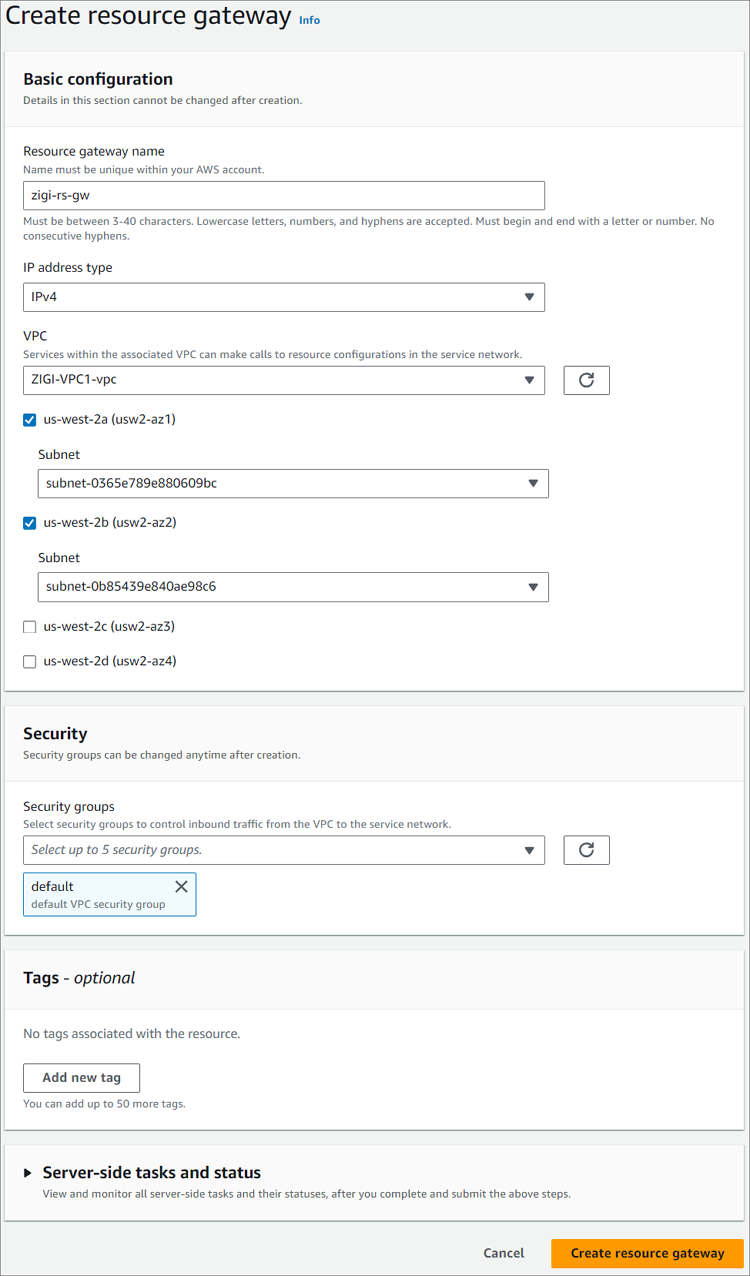Viewport: 750px width, 1276px height.
Task: Click the Cancel button
Action: pos(504,1253)
